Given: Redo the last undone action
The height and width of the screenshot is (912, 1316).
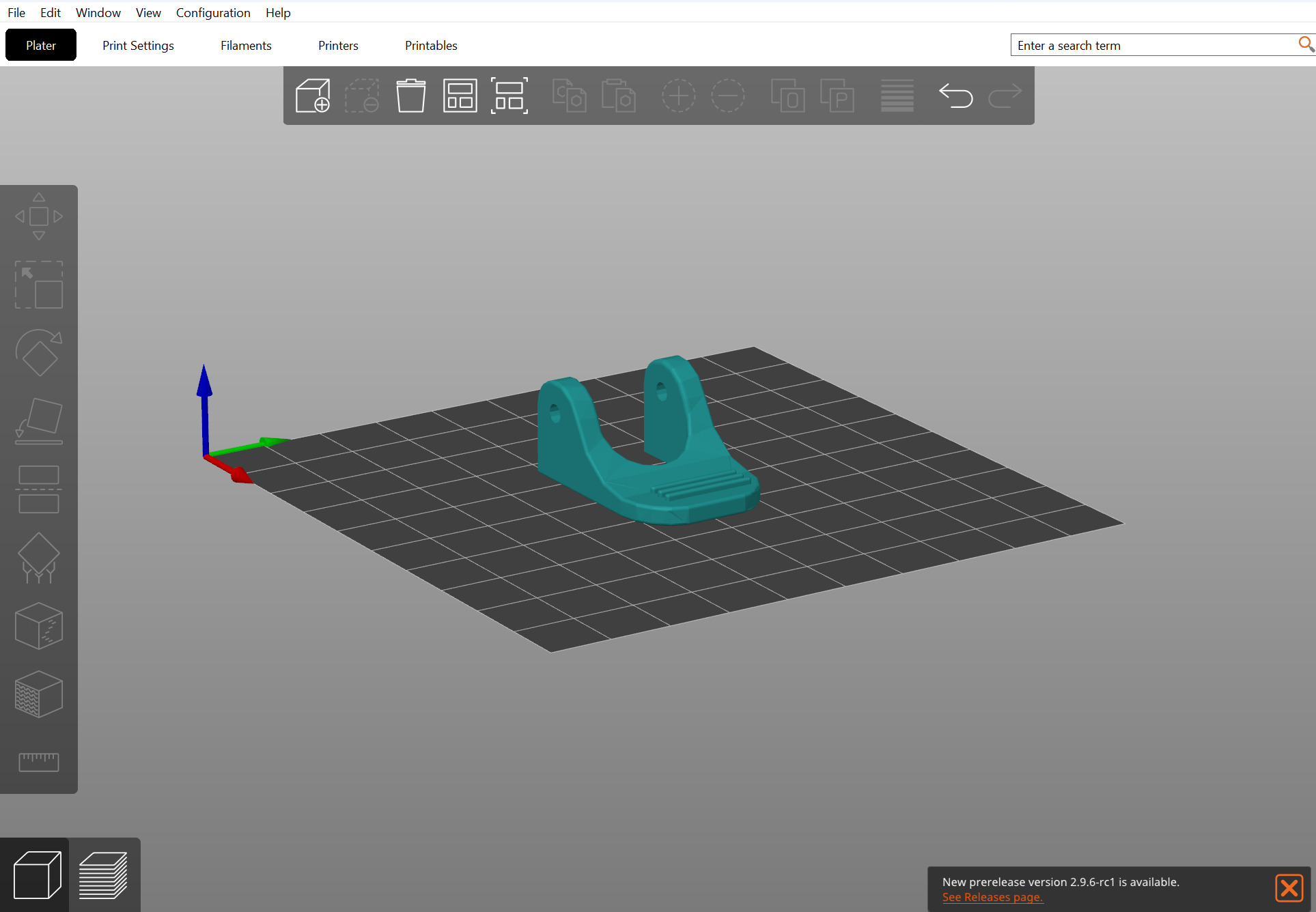Looking at the screenshot, I should pyautogui.click(x=1005, y=96).
